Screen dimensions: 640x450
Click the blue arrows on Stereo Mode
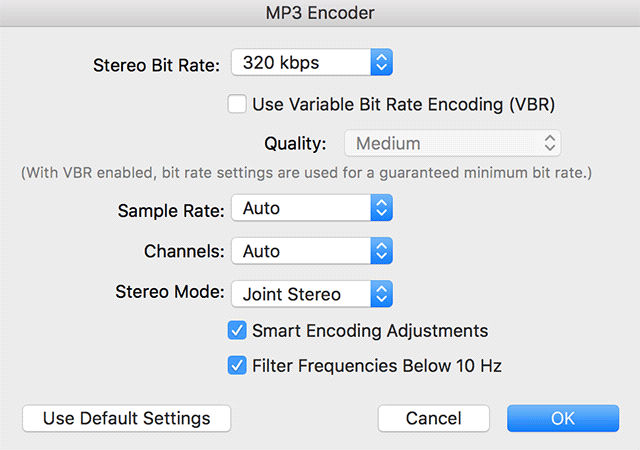[x=381, y=294]
